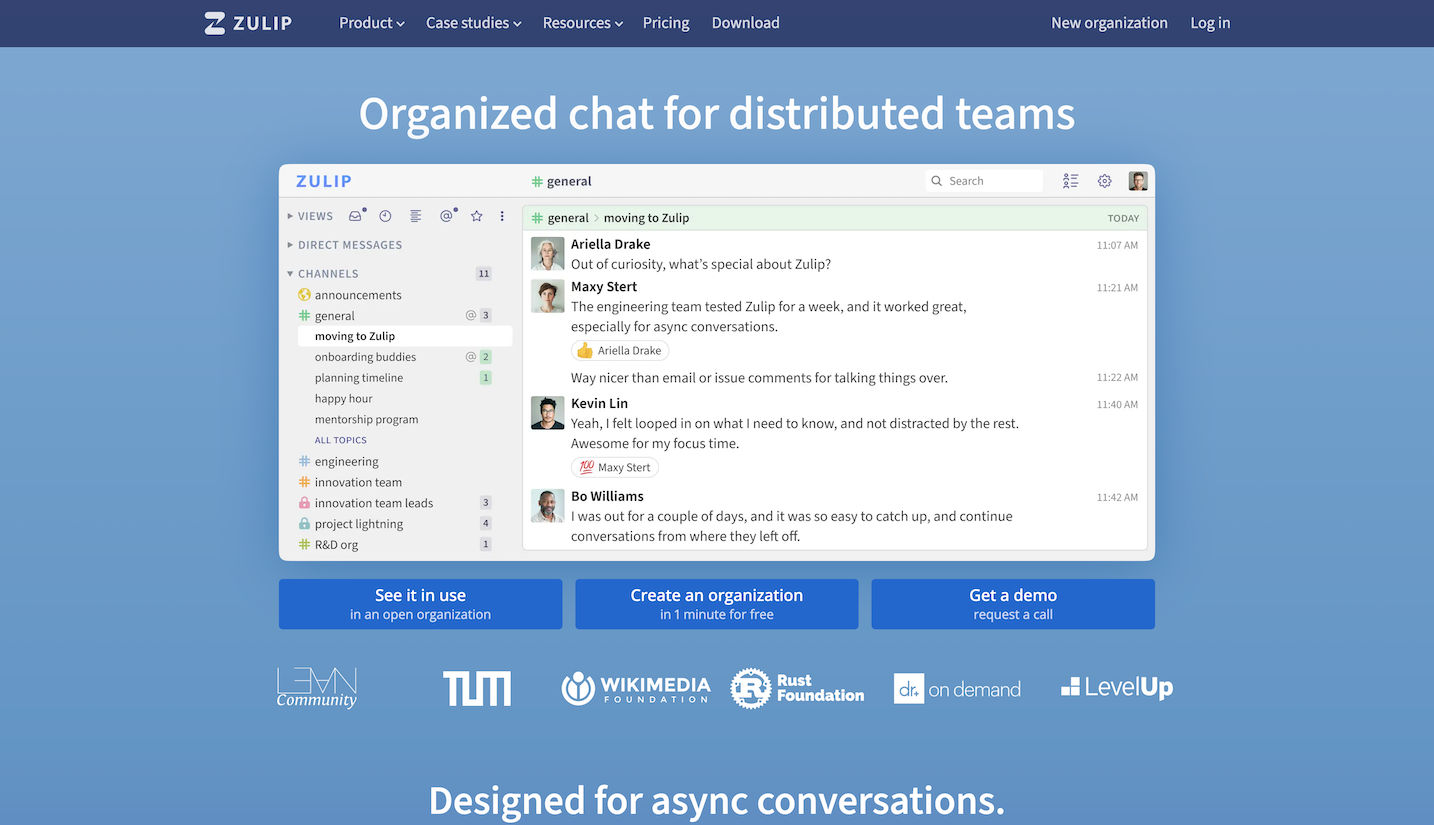Go to the Download page
This screenshot has height=825, width=1434.
pyautogui.click(x=746, y=23)
